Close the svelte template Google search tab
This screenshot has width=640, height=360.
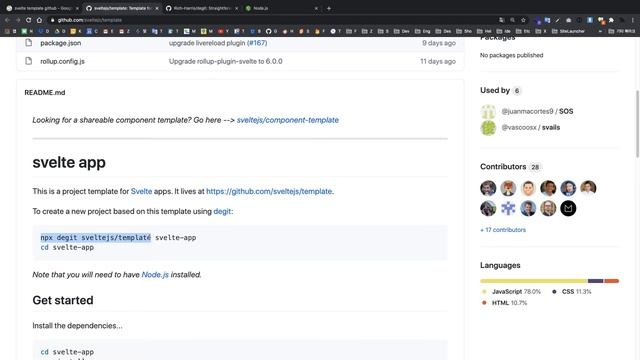pos(77,8)
